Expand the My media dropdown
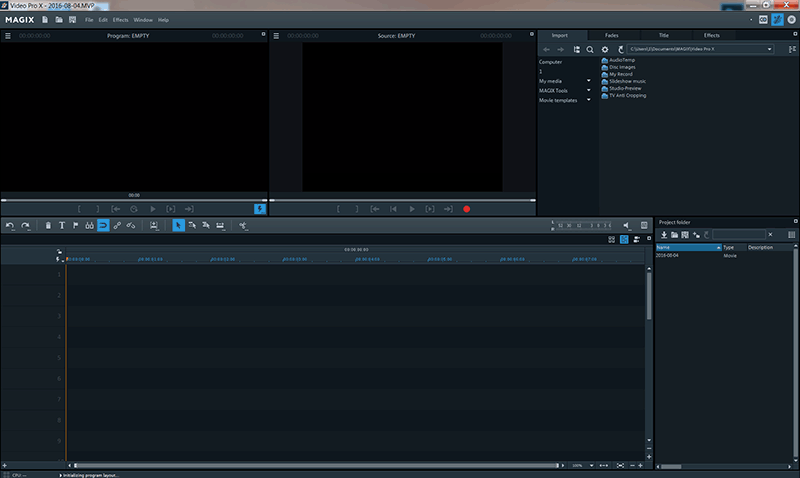This screenshot has width=800, height=478. [x=588, y=81]
